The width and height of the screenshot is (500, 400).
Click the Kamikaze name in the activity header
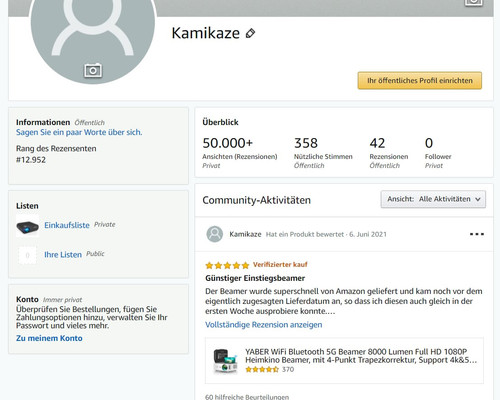pyautogui.click(x=245, y=234)
